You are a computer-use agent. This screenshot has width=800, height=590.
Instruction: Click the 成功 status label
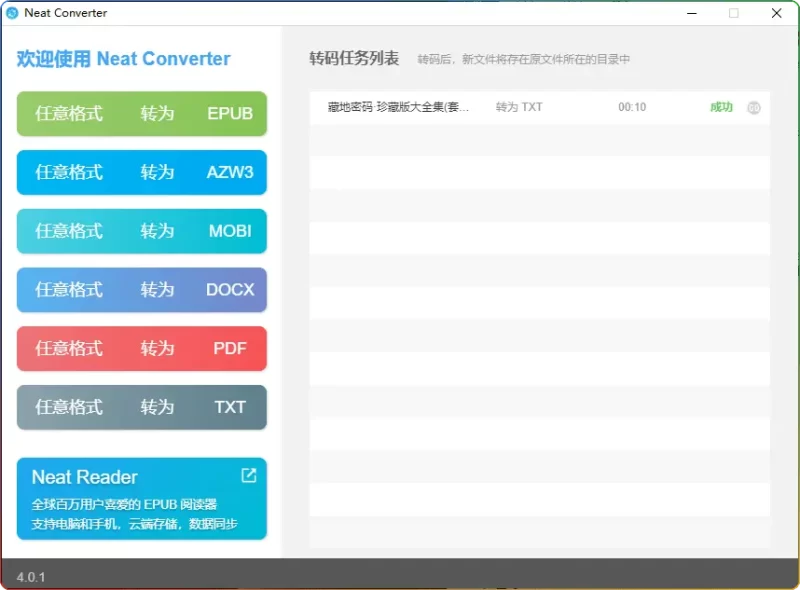[722, 107]
